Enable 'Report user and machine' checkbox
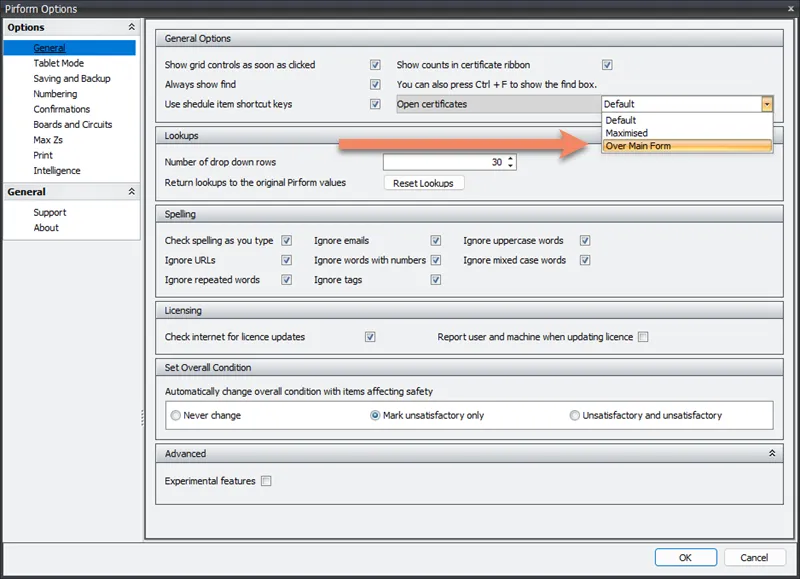This screenshot has width=800, height=579. point(643,337)
